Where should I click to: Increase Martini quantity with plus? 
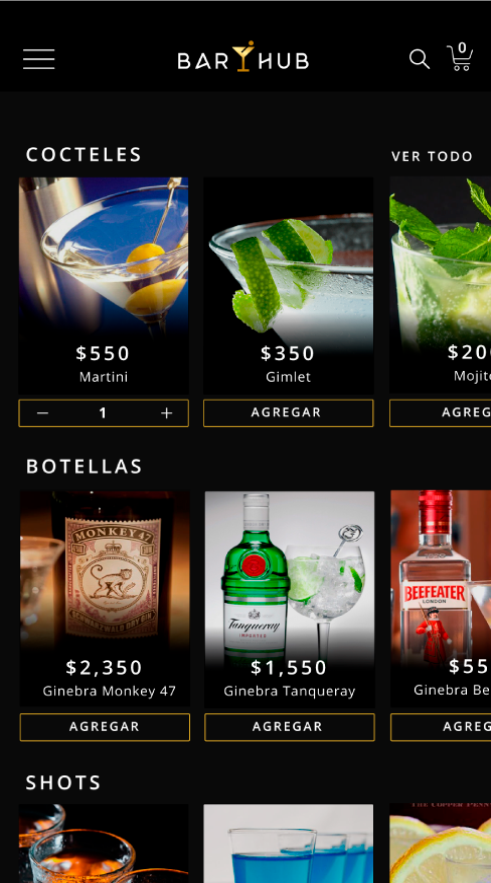point(166,413)
